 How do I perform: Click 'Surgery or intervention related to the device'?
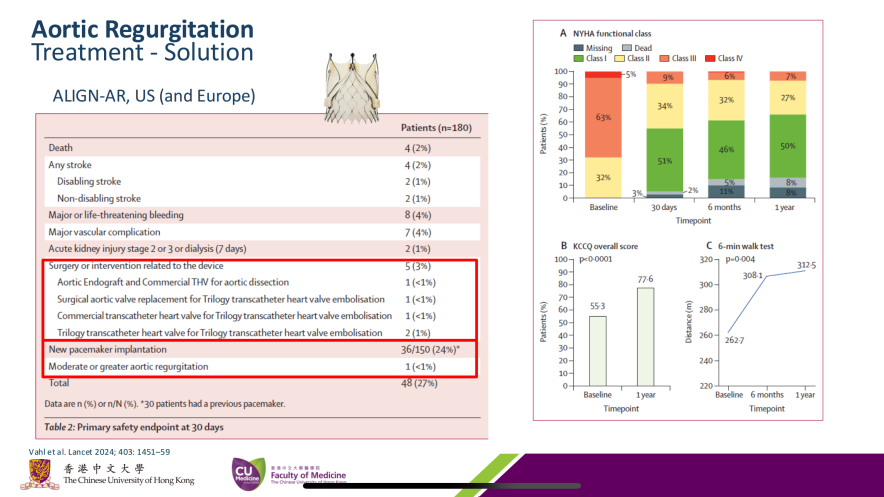pyautogui.click(x=136, y=265)
